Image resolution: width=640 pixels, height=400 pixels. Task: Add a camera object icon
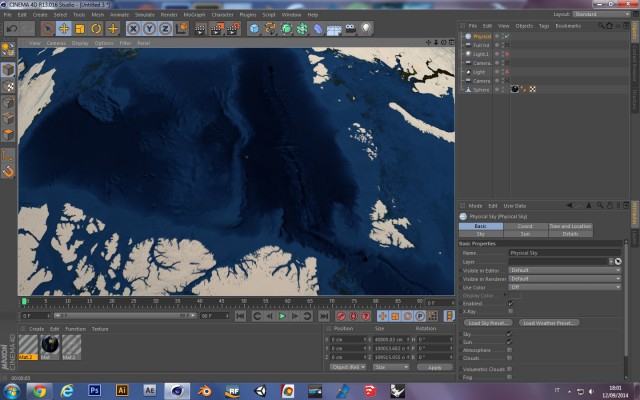[350, 29]
